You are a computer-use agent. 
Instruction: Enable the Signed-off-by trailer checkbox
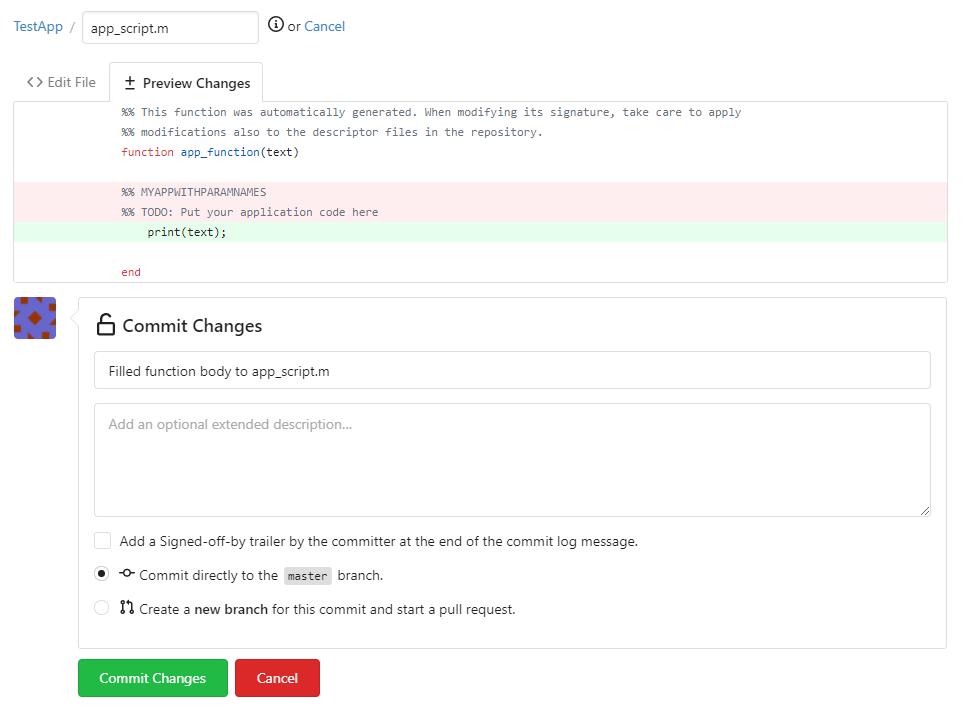(102, 541)
